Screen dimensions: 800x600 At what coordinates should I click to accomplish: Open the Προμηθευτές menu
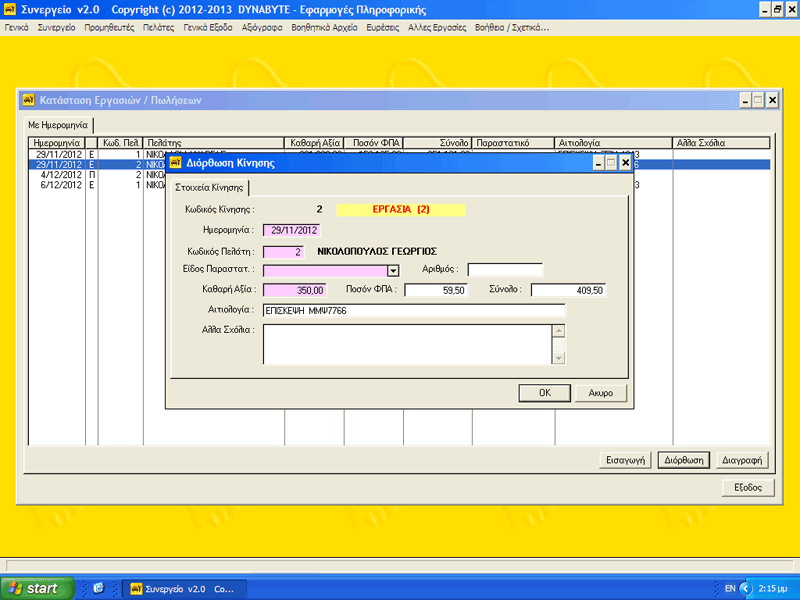[x=109, y=28]
